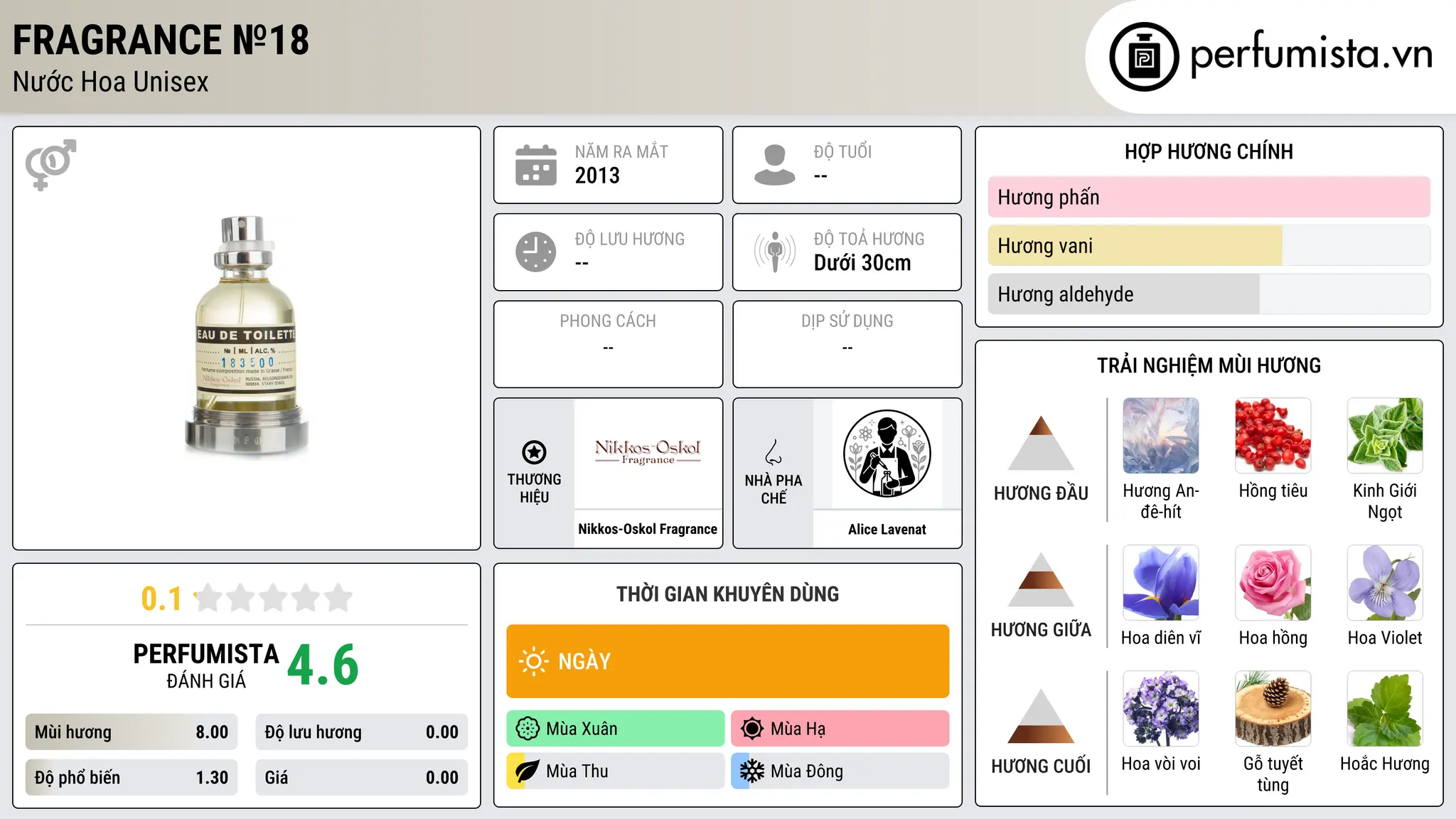
Task: Click the Mùa Đông season bar
Action: click(x=840, y=771)
